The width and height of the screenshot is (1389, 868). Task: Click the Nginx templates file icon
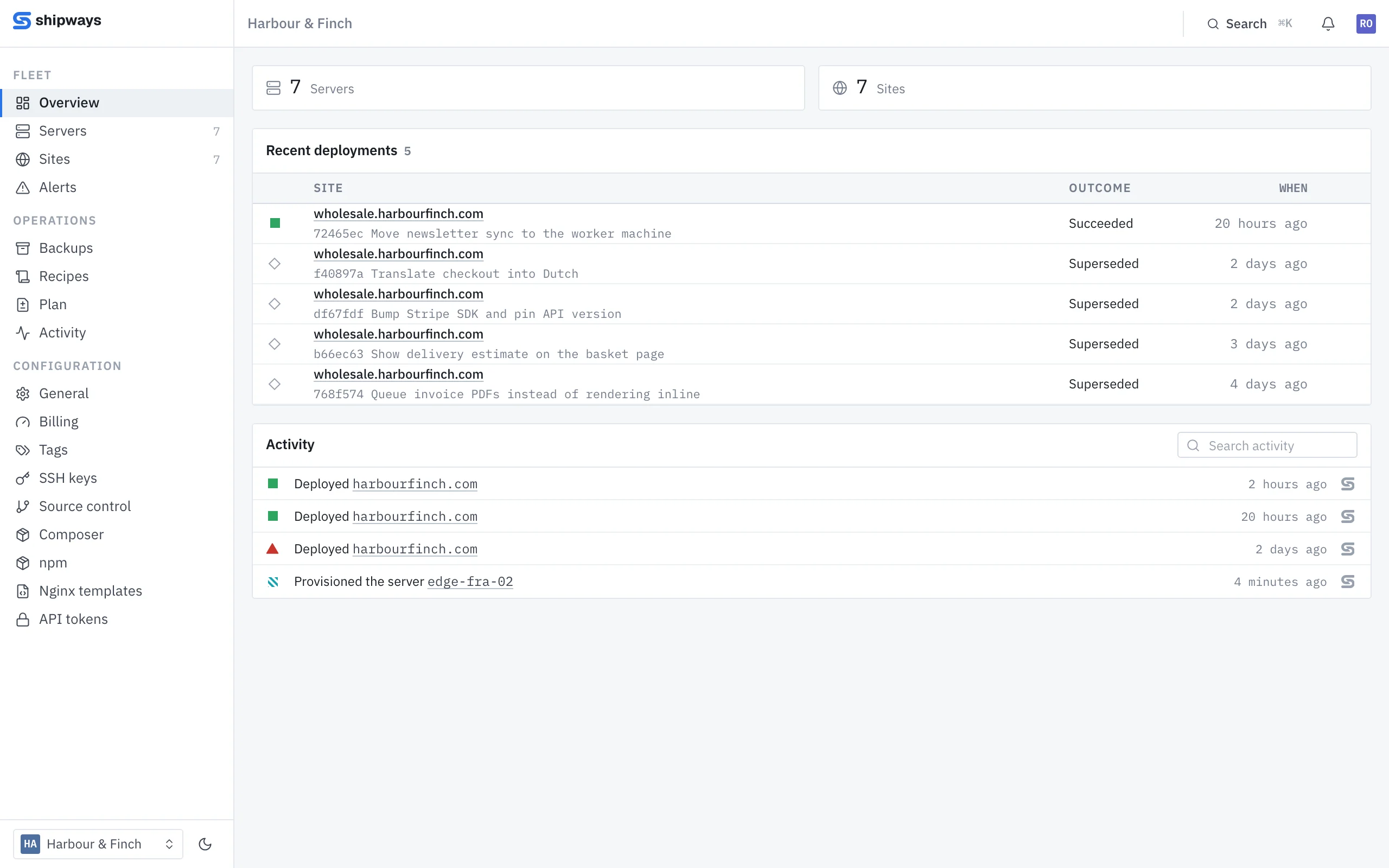click(x=23, y=591)
